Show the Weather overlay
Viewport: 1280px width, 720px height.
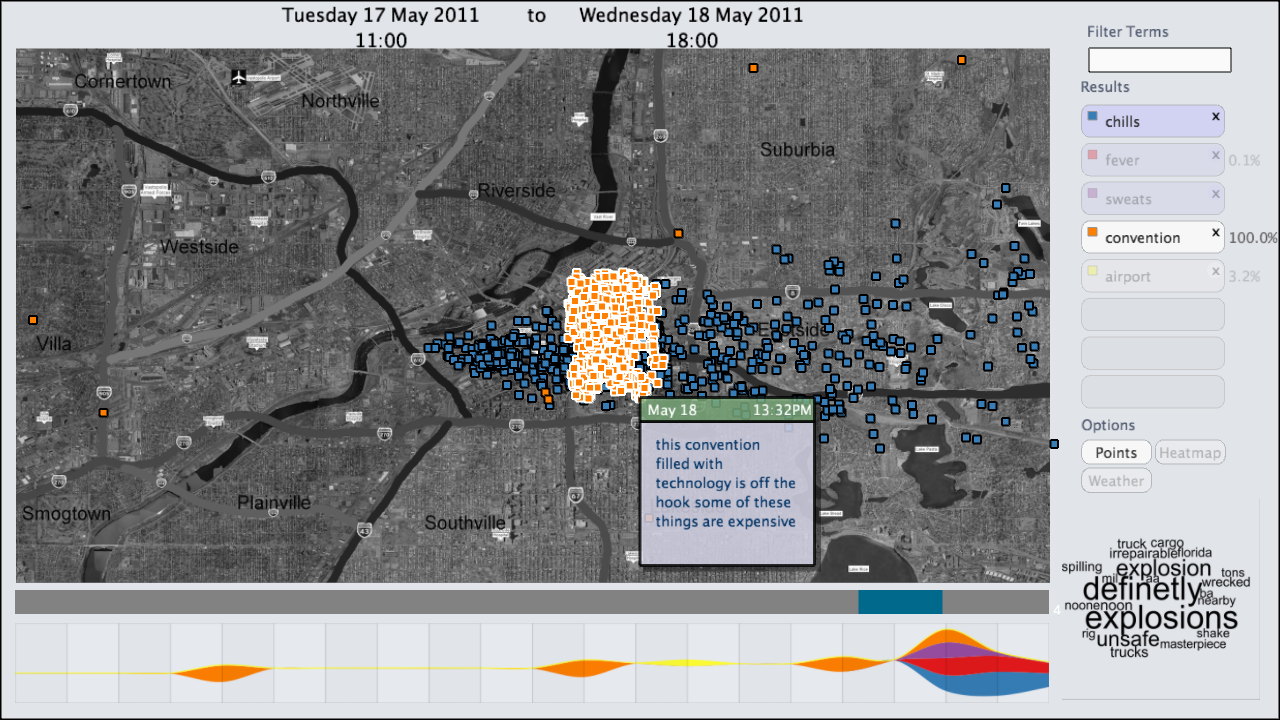pyautogui.click(x=1116, y=481)
